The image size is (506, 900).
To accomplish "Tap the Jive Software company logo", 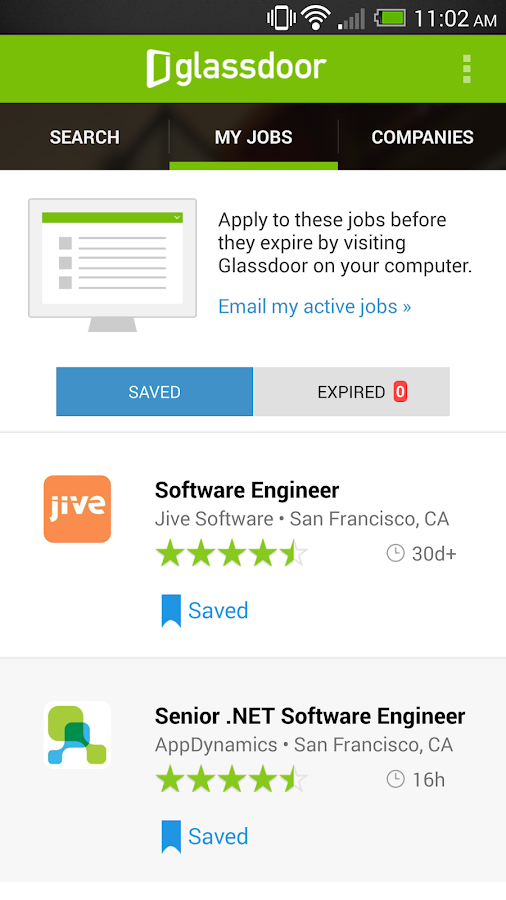I will (77, 509).
